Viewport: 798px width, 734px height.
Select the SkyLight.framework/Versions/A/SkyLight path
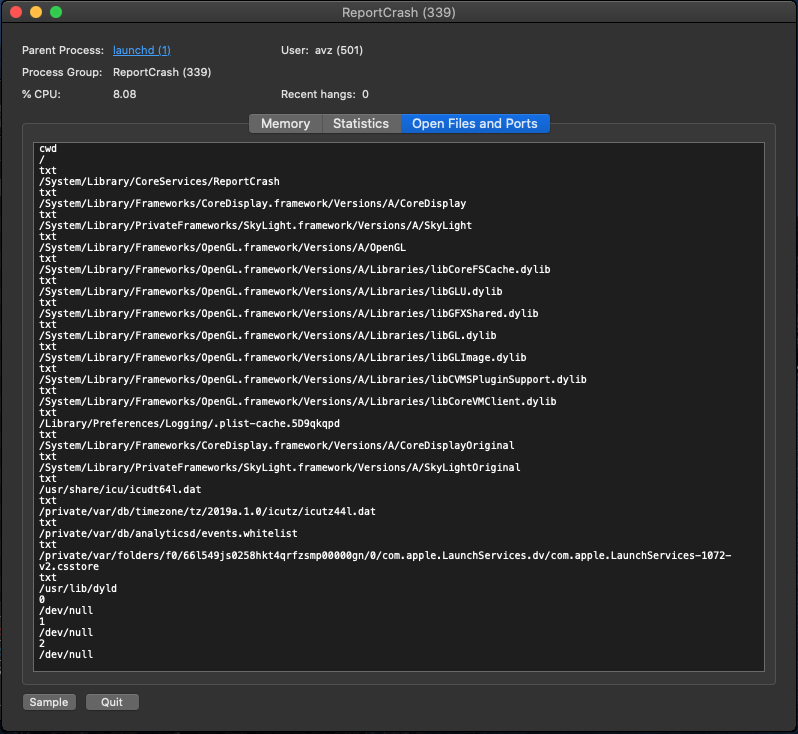click(x=255, y=225)
